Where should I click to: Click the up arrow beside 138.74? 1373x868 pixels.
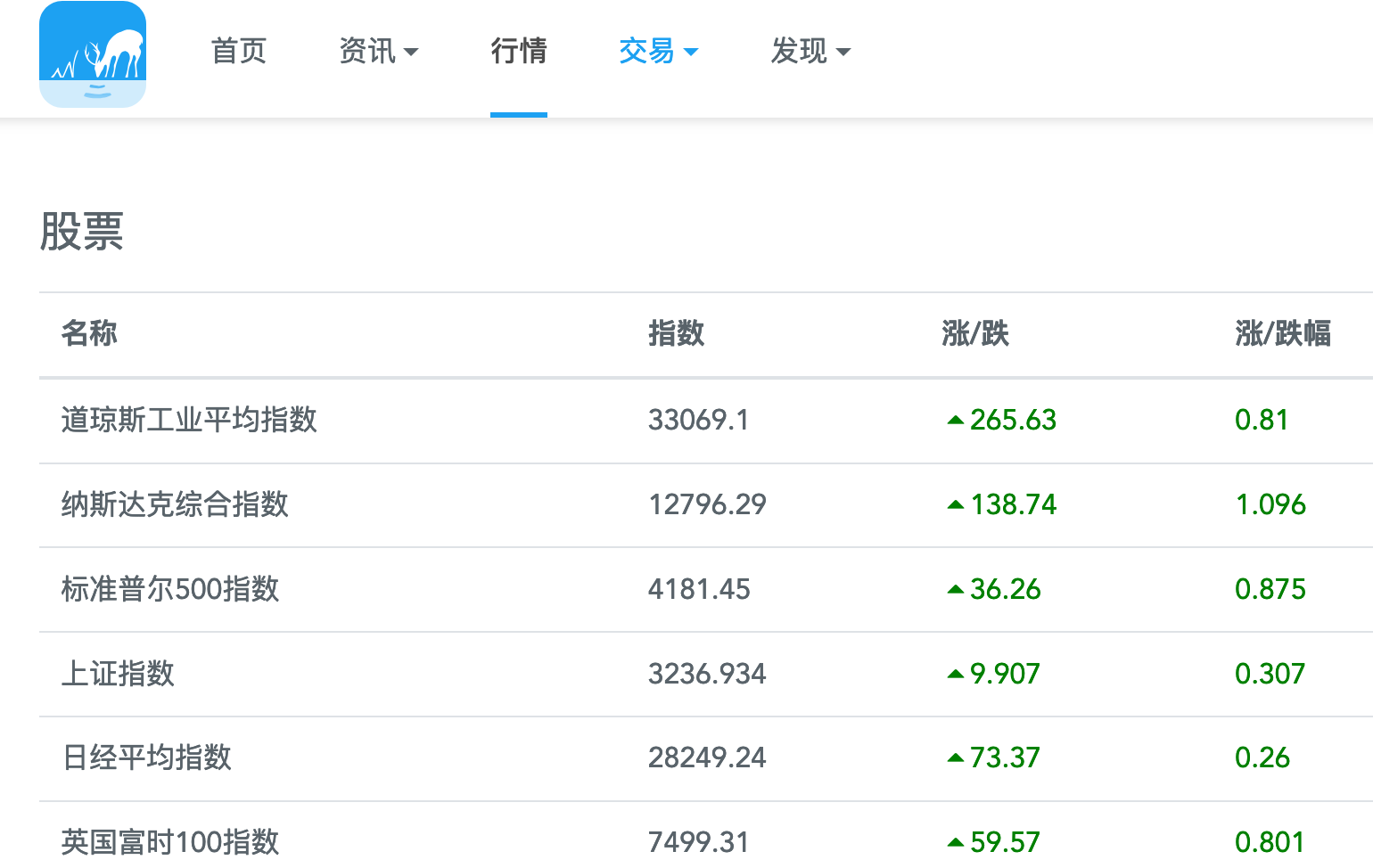click(x=956, y=504)
